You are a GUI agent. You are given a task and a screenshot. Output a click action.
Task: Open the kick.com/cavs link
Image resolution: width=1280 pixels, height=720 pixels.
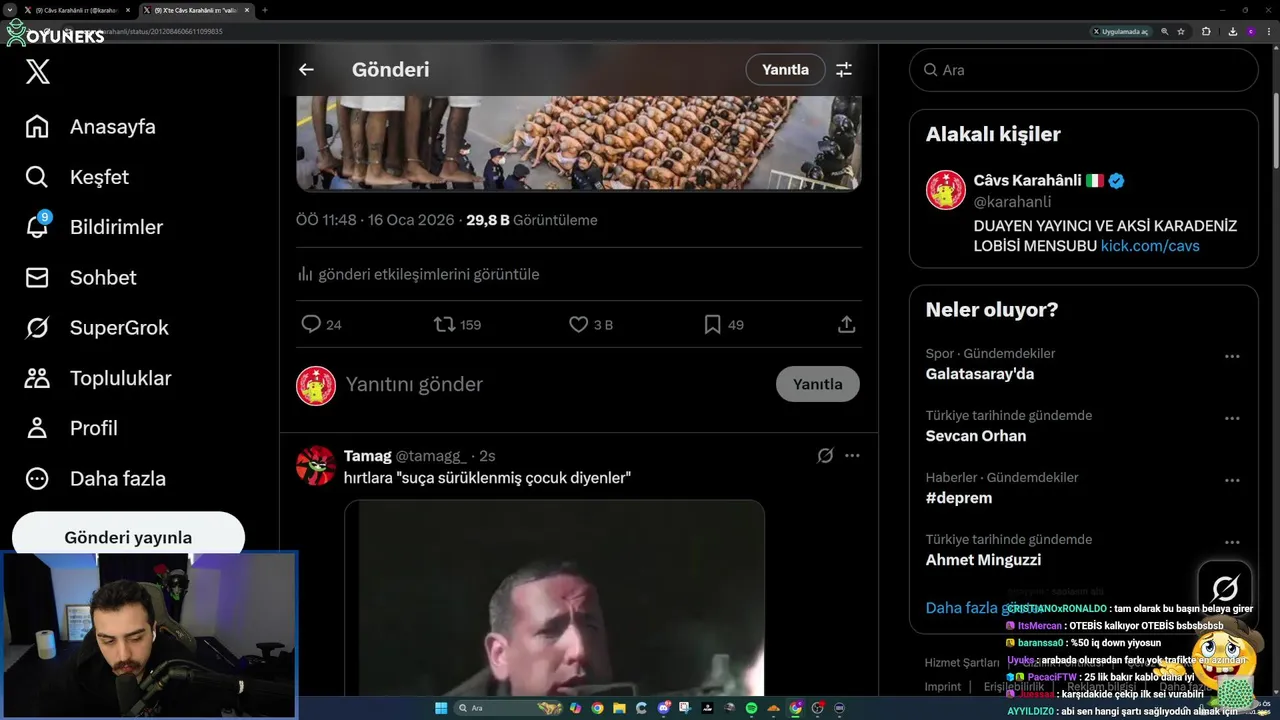[1150, 246]
